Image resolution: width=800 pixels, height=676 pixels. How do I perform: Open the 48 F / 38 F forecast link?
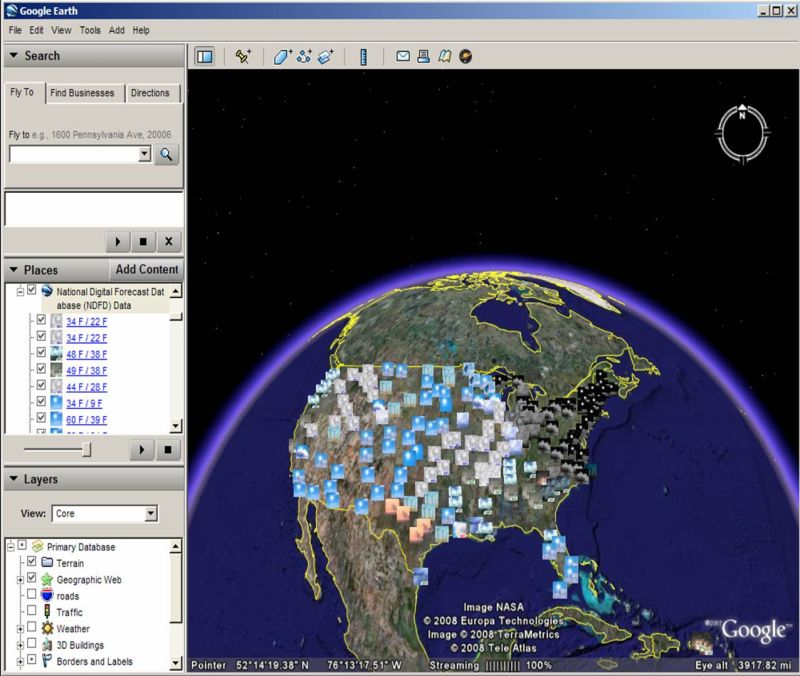click(87, 354)
